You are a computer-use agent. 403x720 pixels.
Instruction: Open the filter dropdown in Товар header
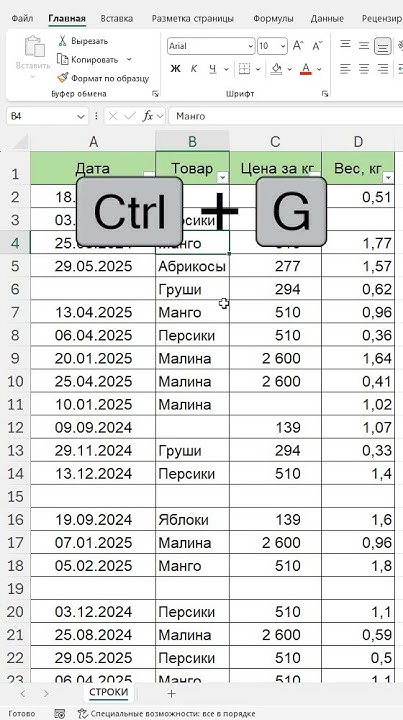coord(223,178)
